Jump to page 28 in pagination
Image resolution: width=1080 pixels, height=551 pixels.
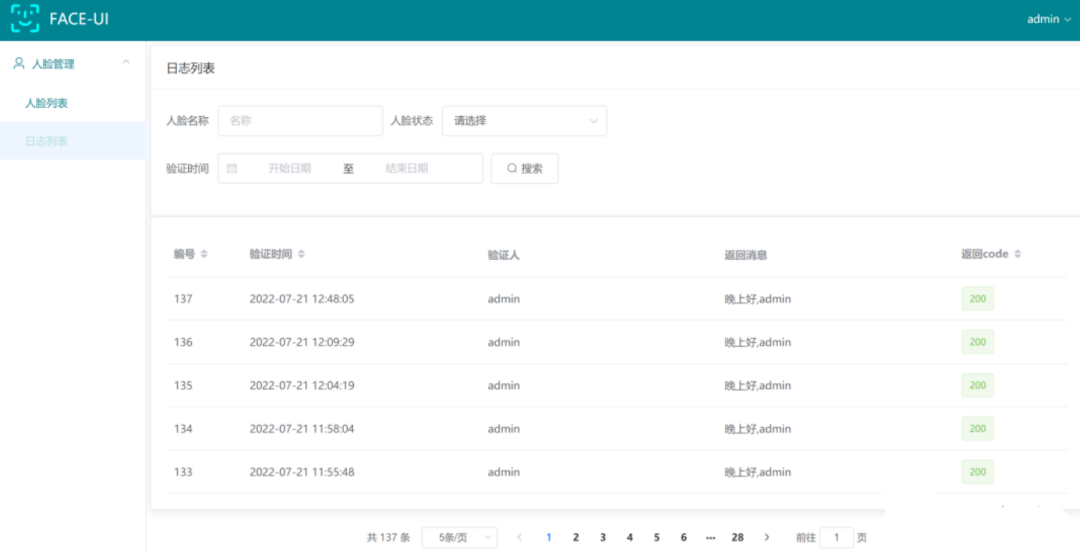737,537
